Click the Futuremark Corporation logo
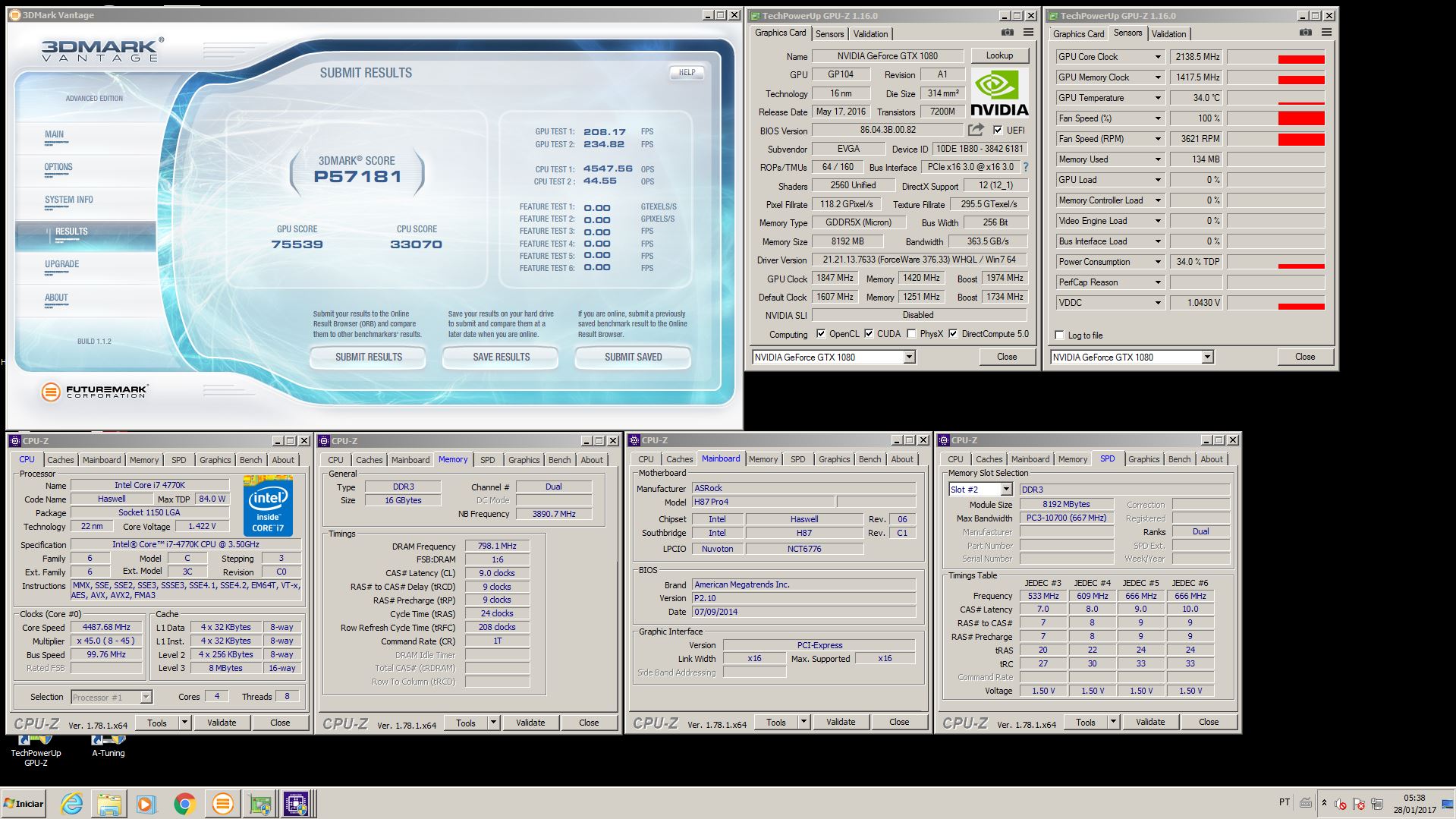 (x=95, y=392)
